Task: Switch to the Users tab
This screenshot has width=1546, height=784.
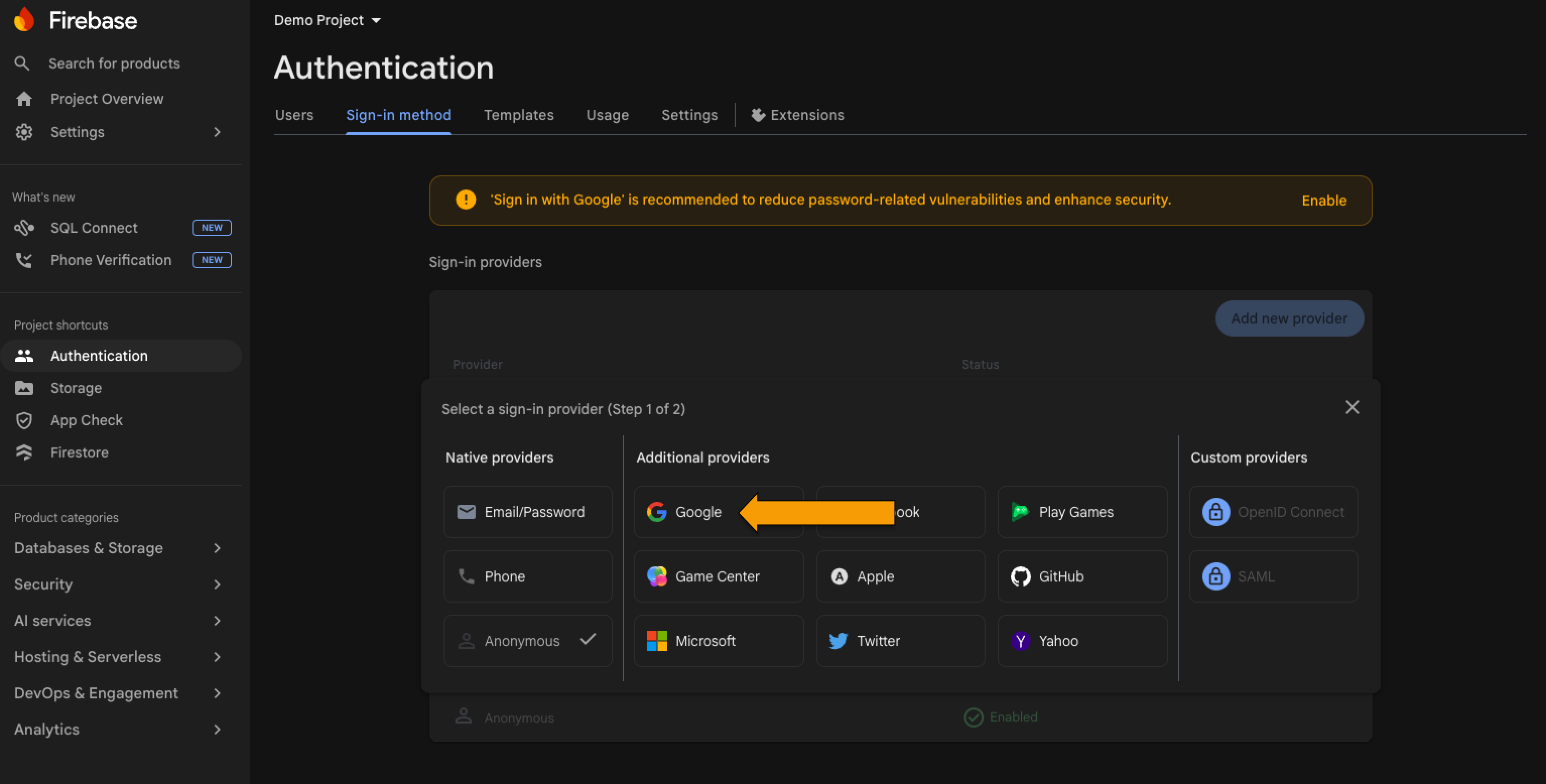Action: pyautogui.click(x=294, y=115)
